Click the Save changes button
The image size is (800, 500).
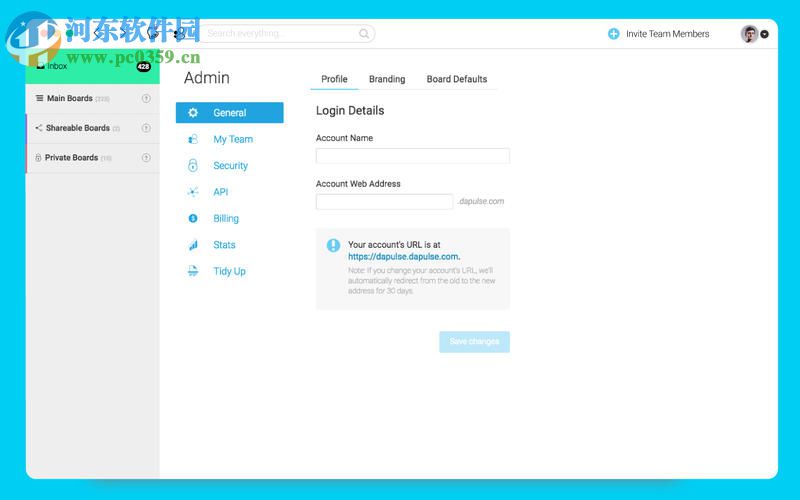coord(474,342)
